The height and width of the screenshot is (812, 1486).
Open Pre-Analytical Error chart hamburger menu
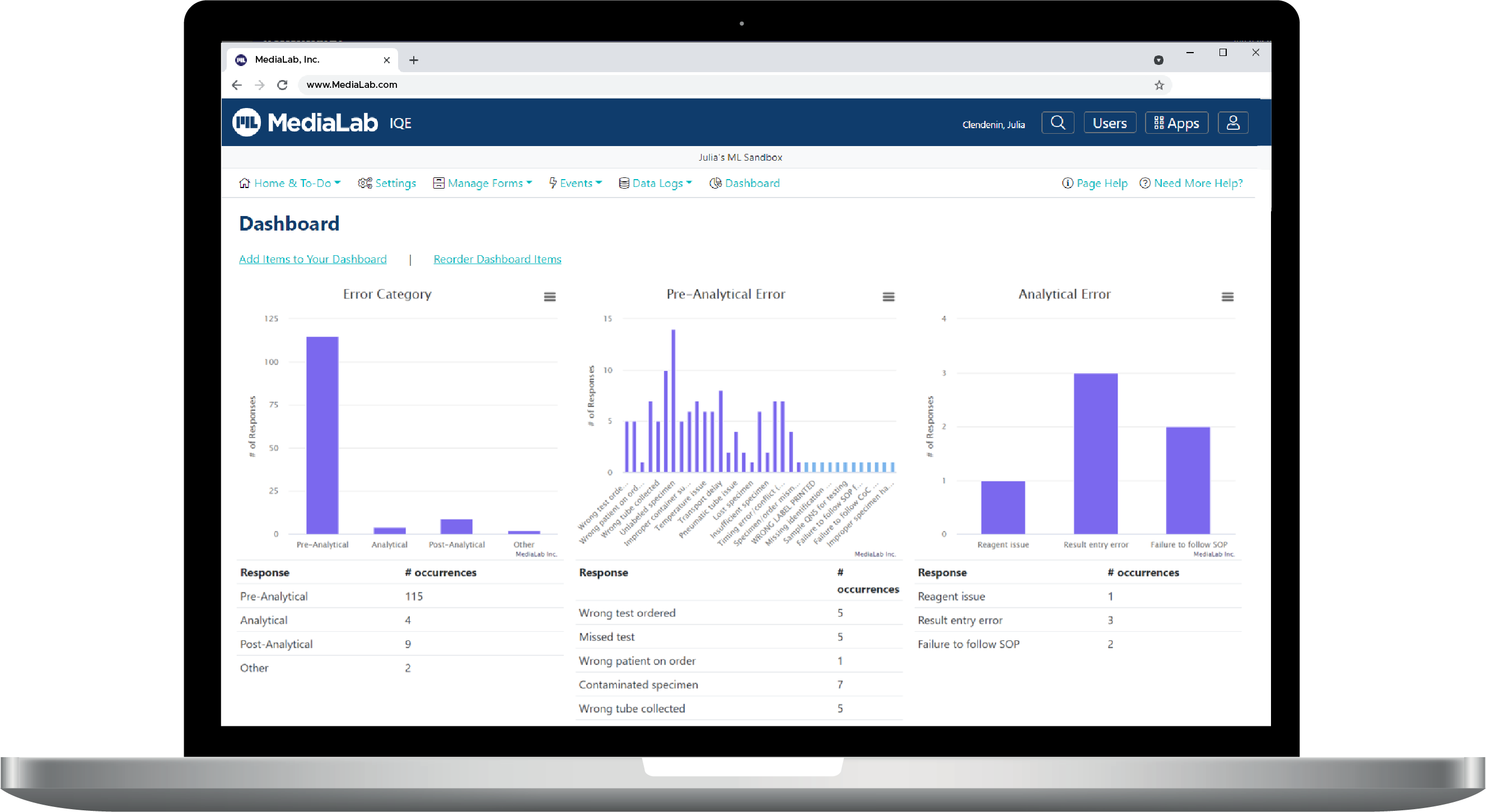[x=889, y=297]
